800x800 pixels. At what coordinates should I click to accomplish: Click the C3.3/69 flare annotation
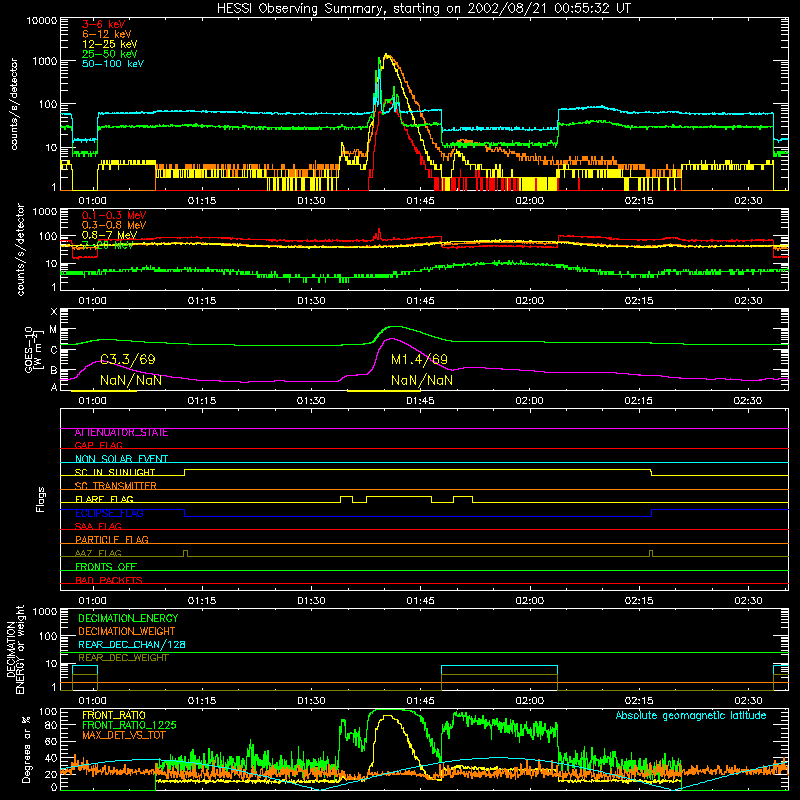pos(128,360)
